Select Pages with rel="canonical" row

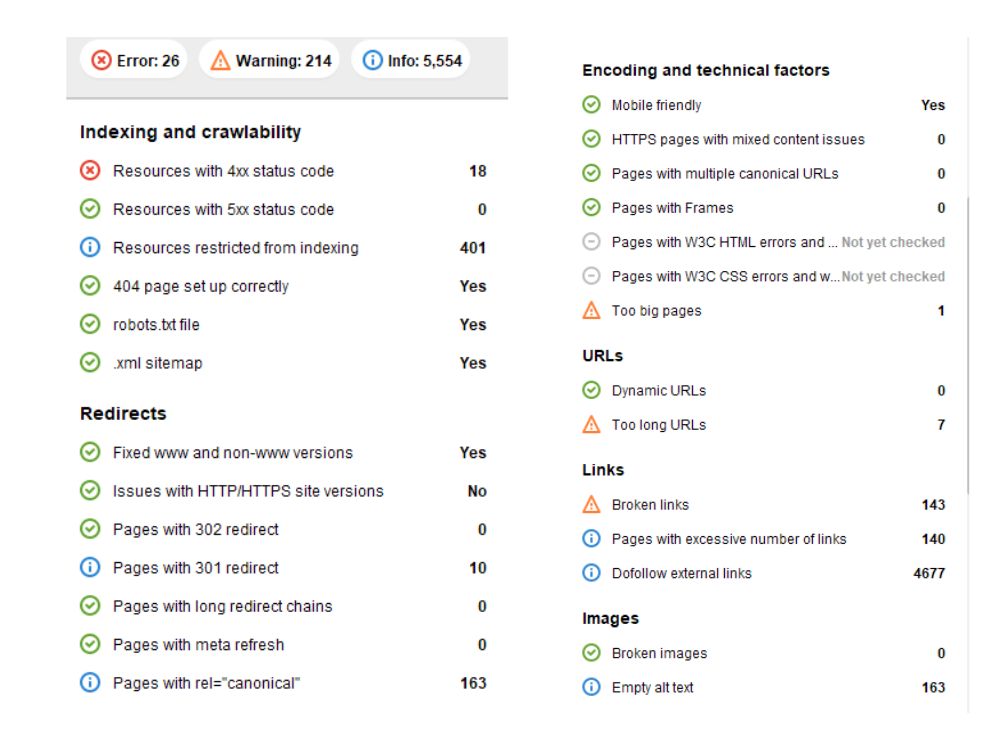(283, 683)
